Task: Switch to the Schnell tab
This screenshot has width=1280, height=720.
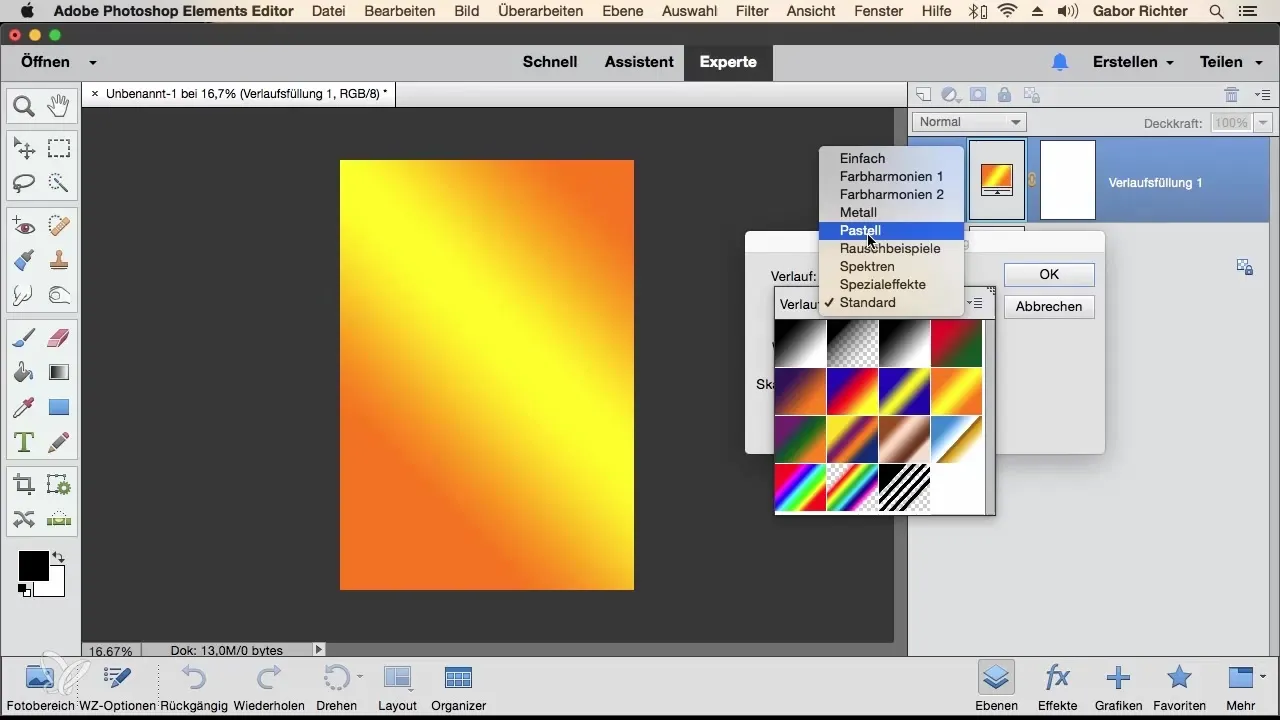Action: click(550, 62)
